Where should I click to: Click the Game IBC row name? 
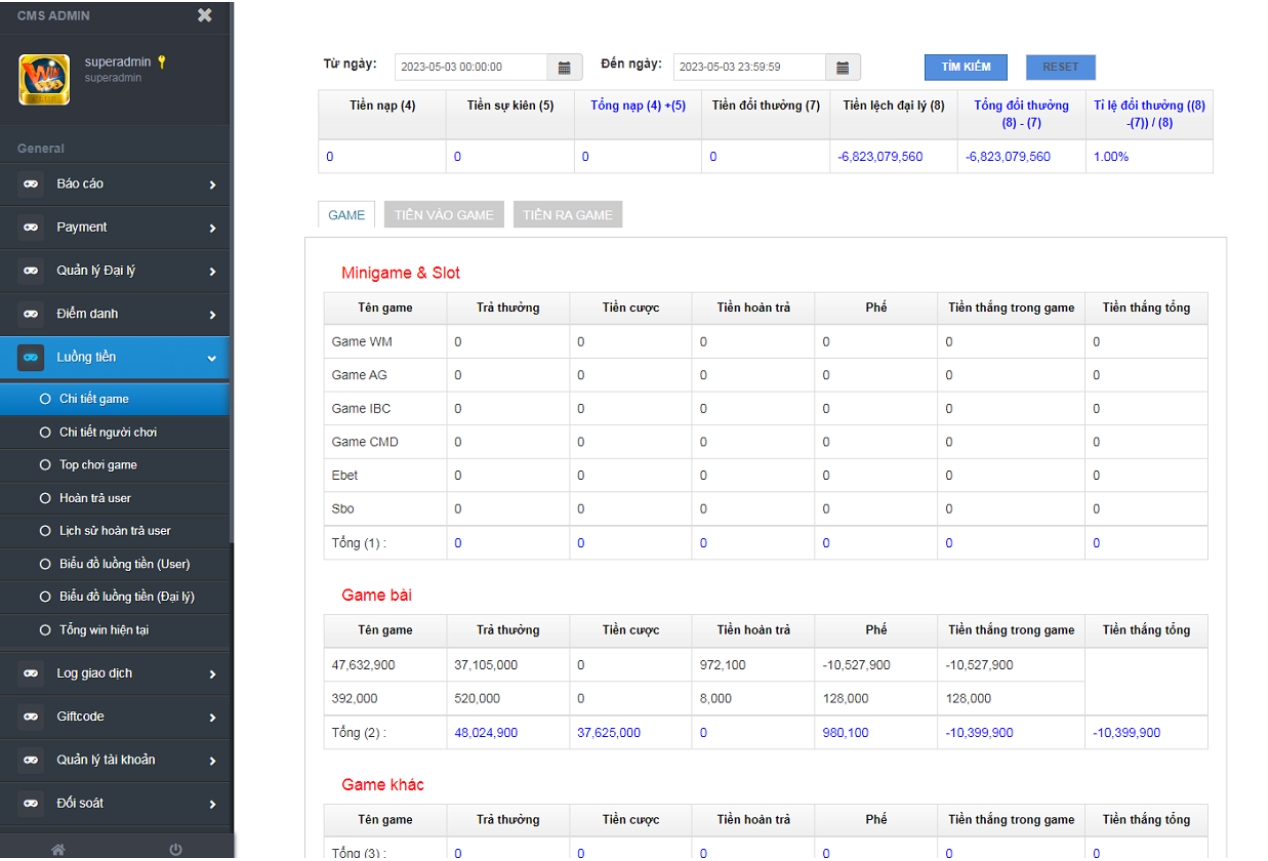(x=362, y=409)
